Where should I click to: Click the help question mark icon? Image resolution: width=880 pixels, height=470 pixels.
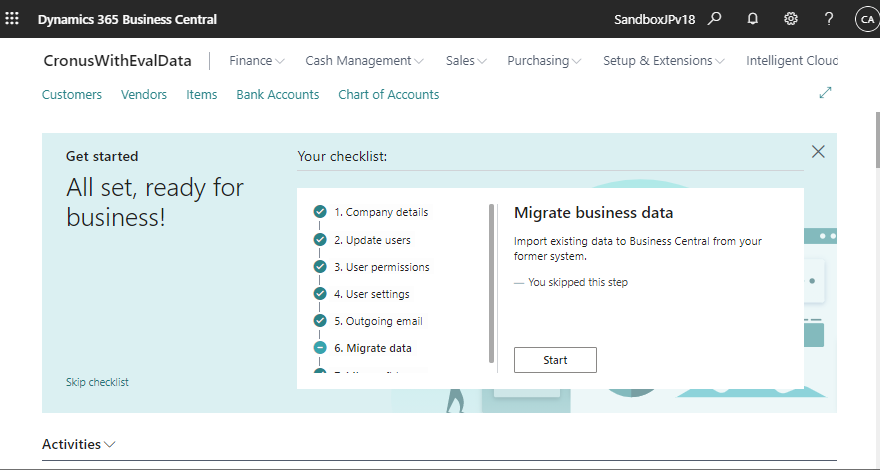pyautogui.click(x=829, y=19)
